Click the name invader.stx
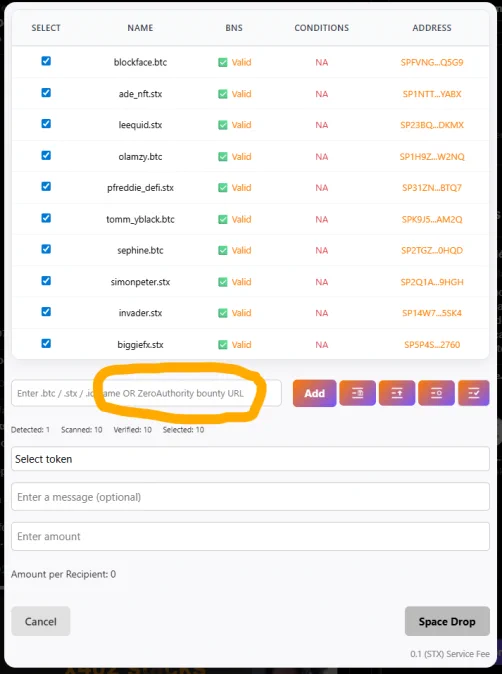The width and height of the screenshot is (502, 674). (x=140, y=313)
